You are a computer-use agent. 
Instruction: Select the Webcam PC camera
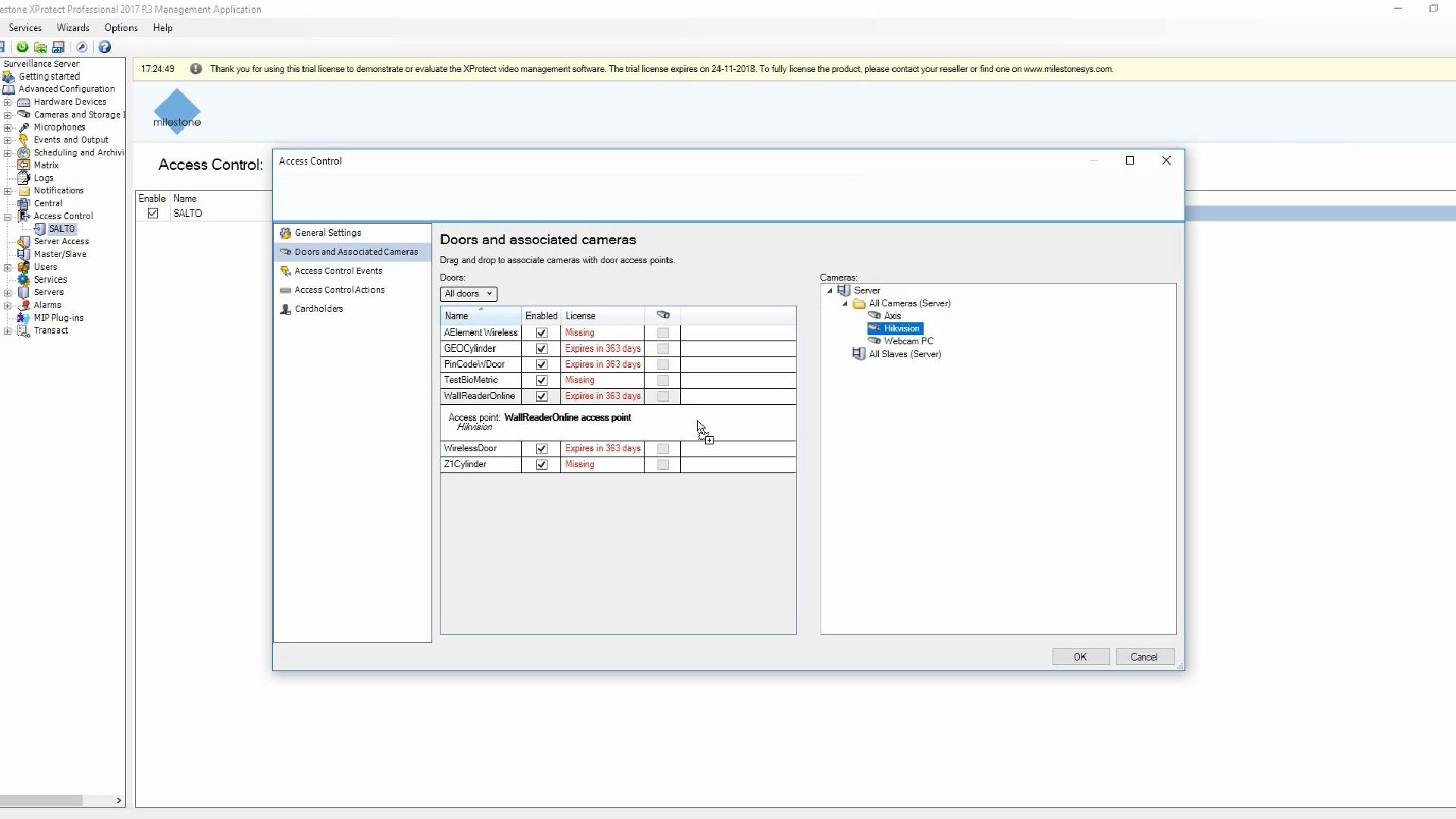tap(908, 341)
